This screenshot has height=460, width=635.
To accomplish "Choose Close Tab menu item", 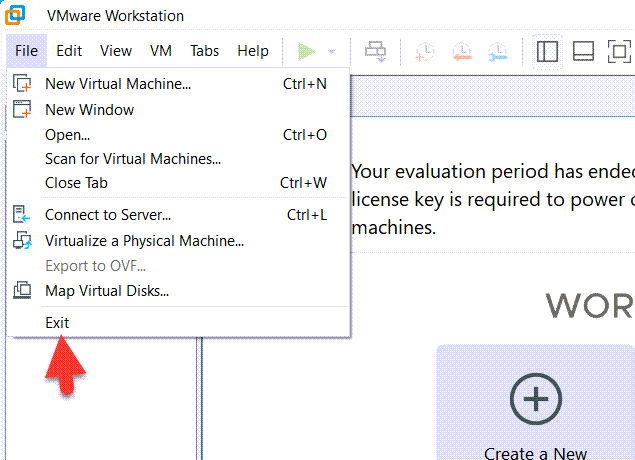I will pos(76,182).
